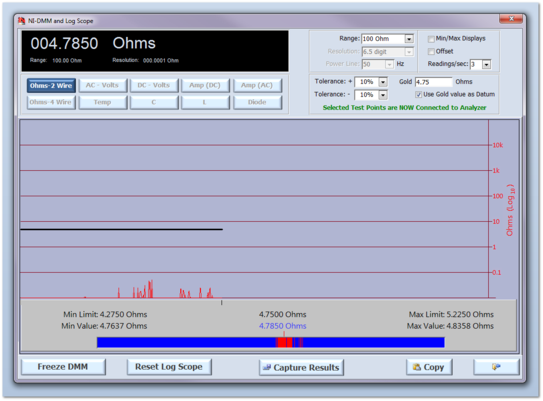The image size is (543, 401).
Task: Select Diode measurement mode
Action: [x=257, y=102]
